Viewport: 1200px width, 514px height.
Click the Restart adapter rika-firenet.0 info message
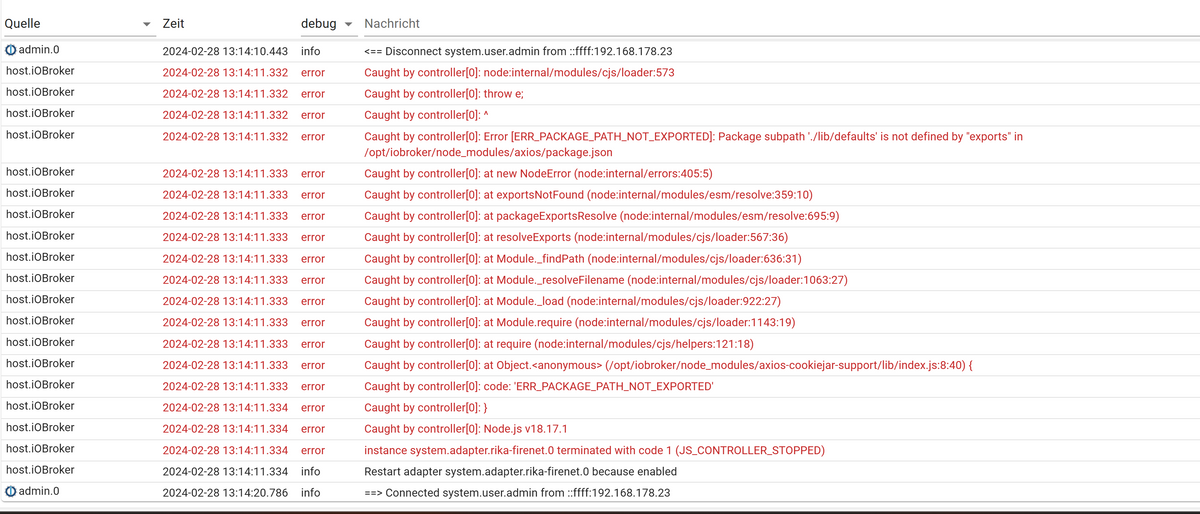520,471
